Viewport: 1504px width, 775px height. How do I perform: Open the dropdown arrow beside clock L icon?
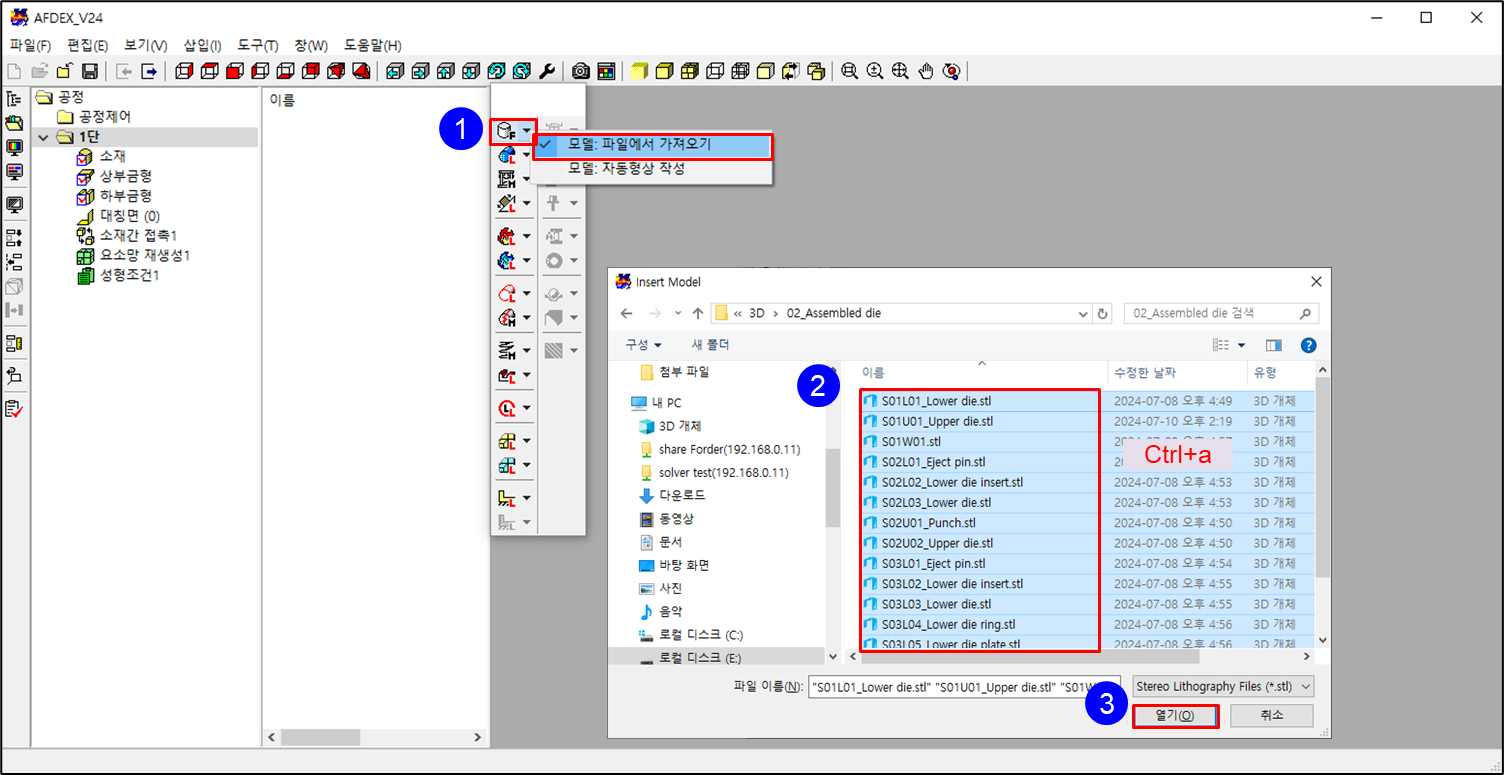tap(527, 408)
